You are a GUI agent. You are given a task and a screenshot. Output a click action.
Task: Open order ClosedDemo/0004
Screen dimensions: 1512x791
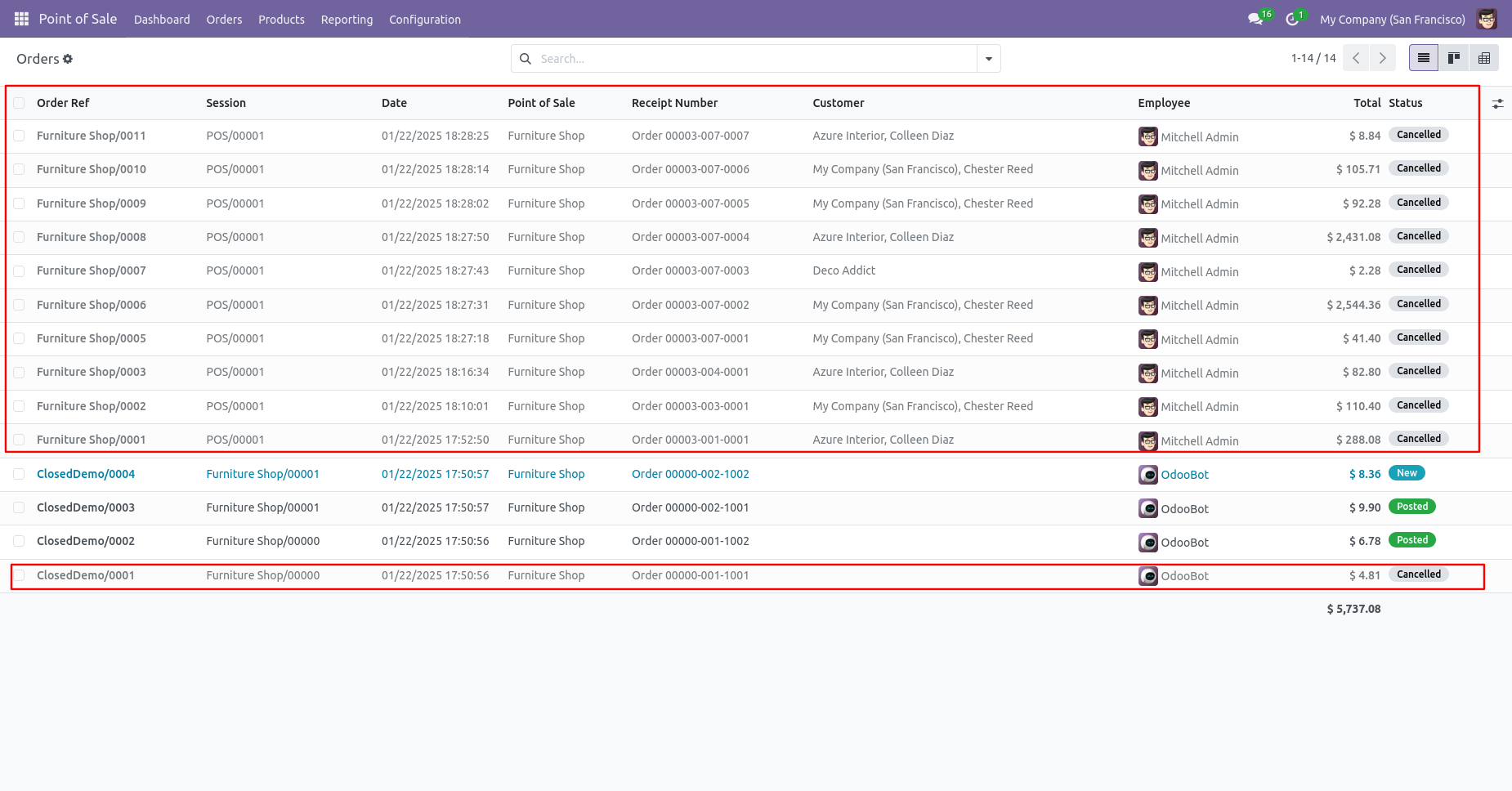(x=86, y=474)
